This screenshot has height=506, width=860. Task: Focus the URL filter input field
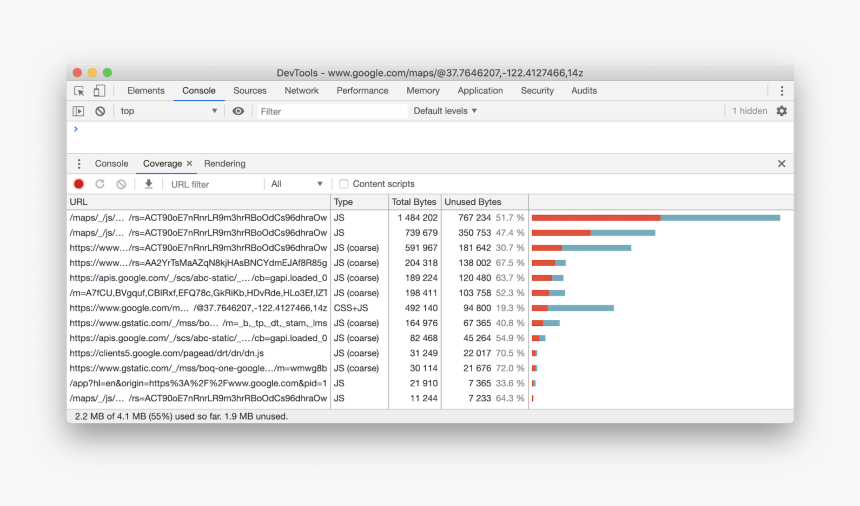pyautogui.click(x=214, y=184)
